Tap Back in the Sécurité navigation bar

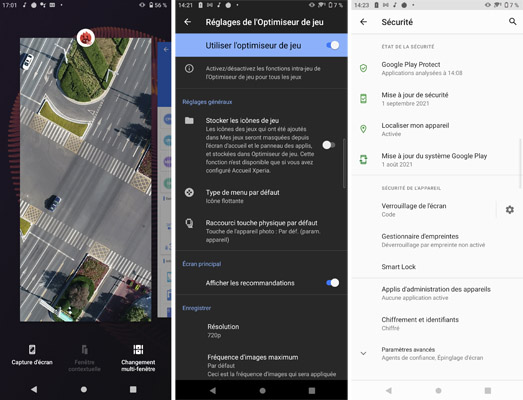[388, 390]
